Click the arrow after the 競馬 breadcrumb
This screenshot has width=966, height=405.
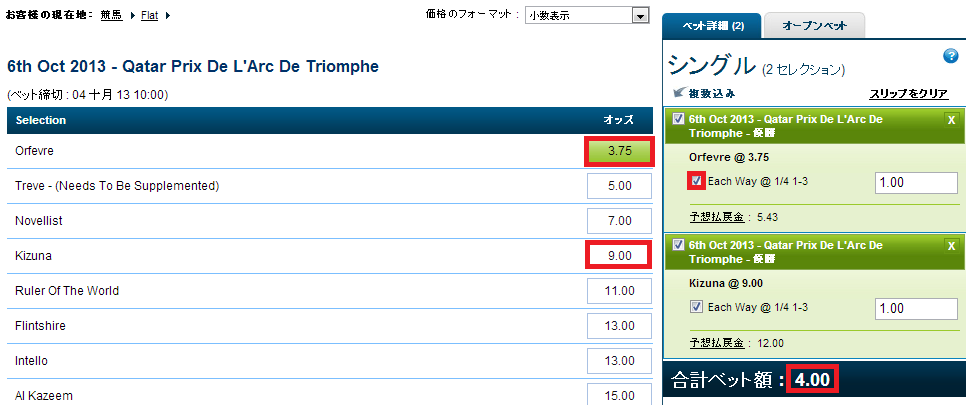(134, 16)
